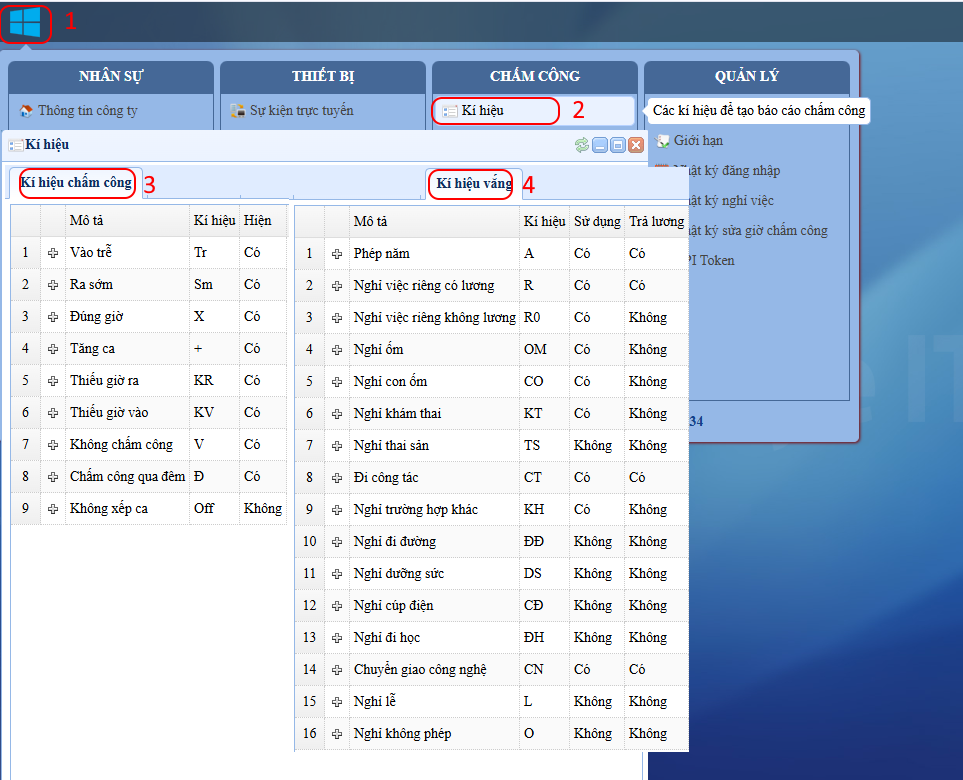Switch to the Kí hiệu chấm công tab

coord(76,183)
